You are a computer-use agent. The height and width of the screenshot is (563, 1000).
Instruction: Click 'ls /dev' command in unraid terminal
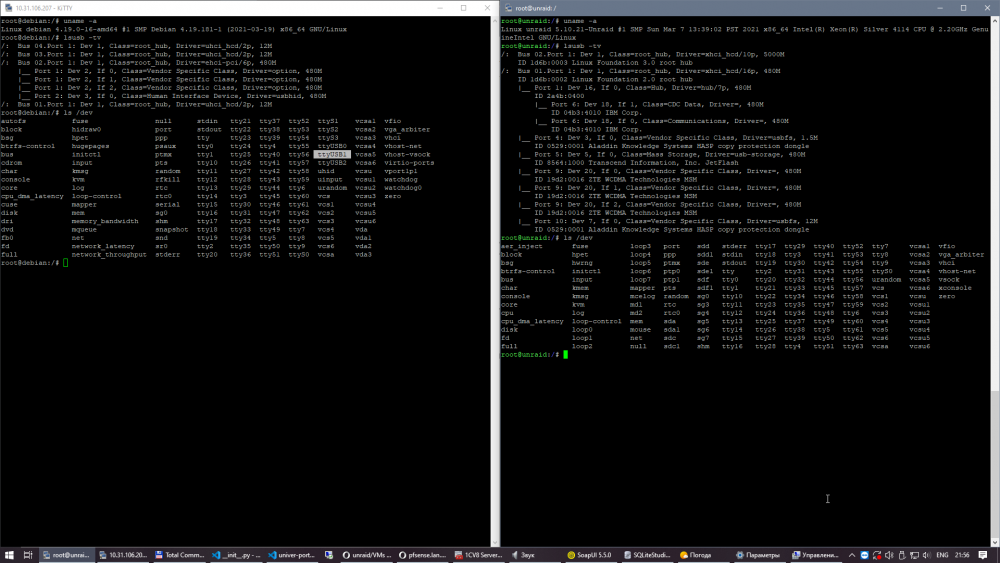pos(578,238)
